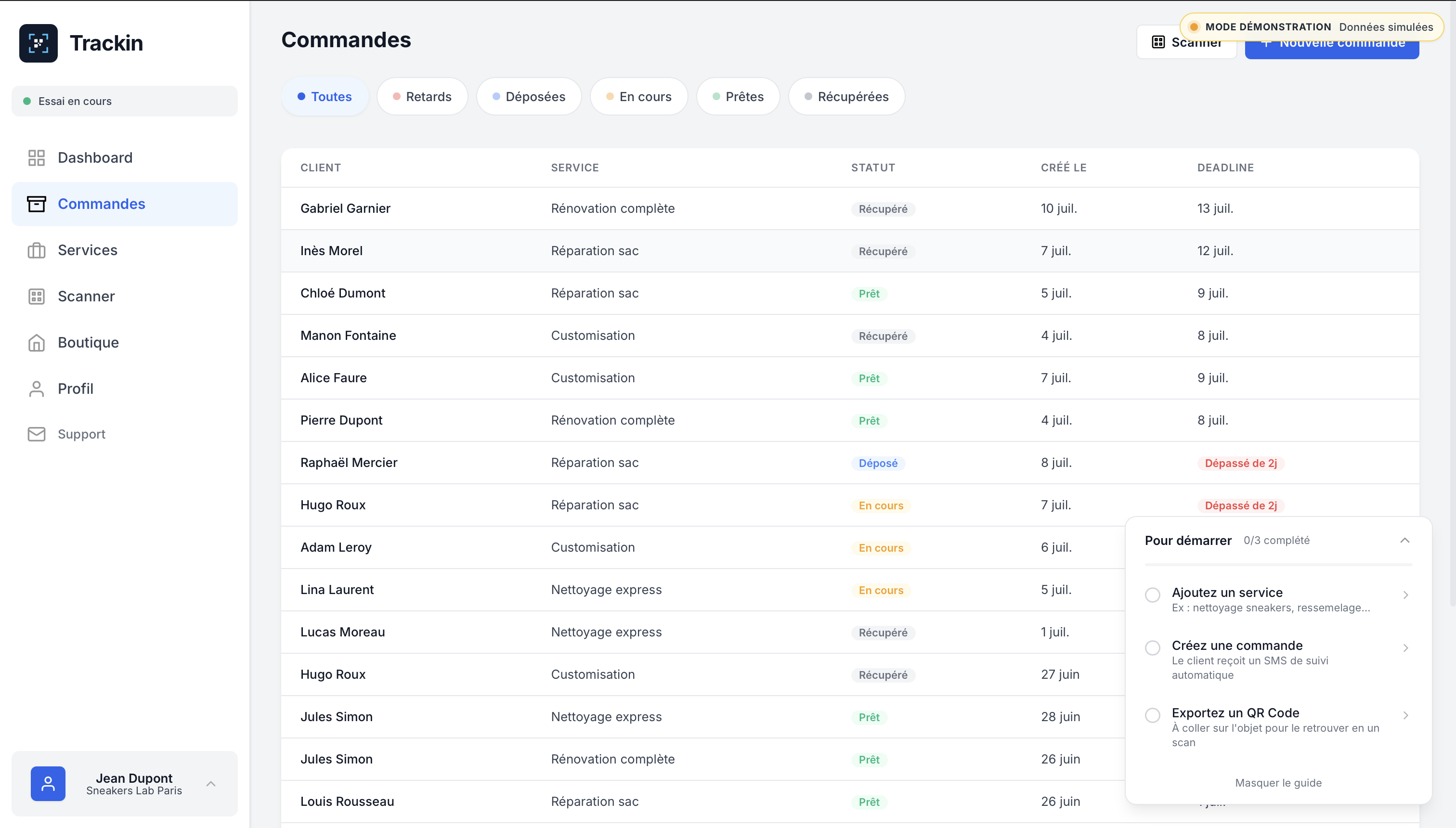The height and width of the screenshot is (828, 1456).
Task: Open Scanner via its sidebar QR icon
Action: 37,296
